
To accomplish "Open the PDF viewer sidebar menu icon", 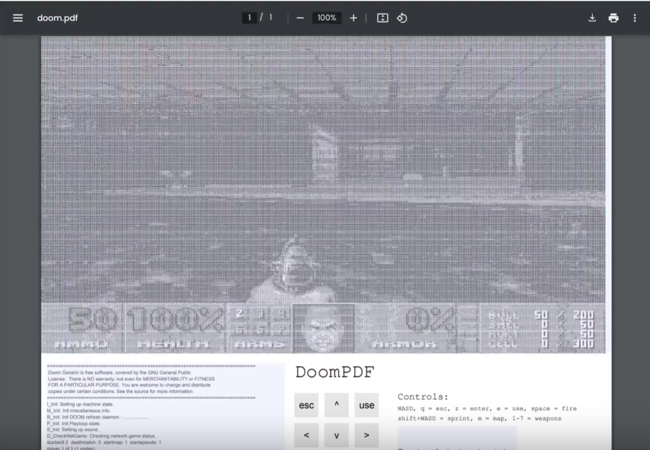I will click(18, 18).
